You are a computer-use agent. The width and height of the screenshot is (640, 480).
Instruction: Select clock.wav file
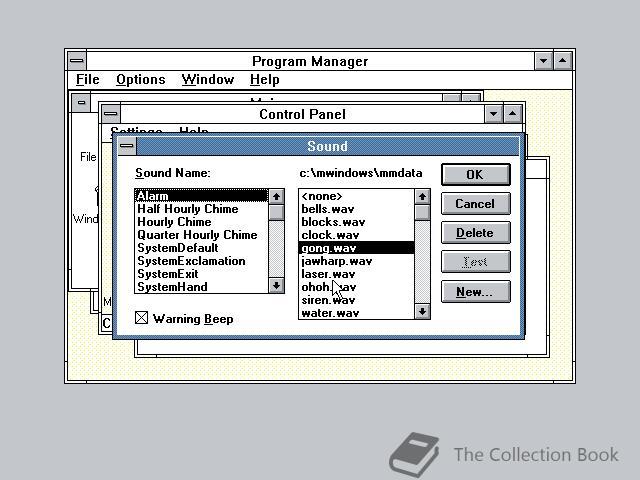pos(357,235)
